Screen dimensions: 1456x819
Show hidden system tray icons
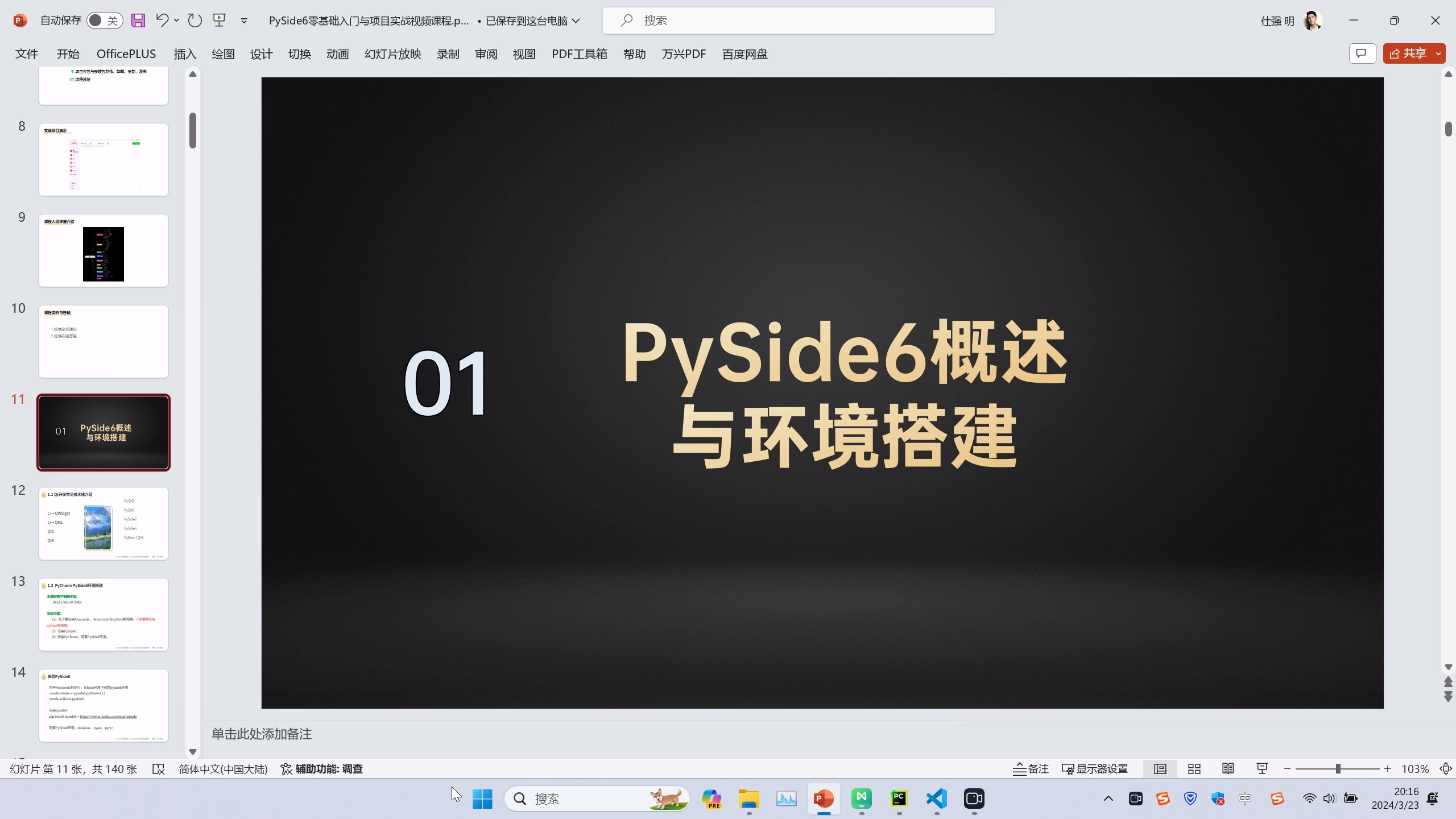pyautogui.click(x=1108, y=799)
